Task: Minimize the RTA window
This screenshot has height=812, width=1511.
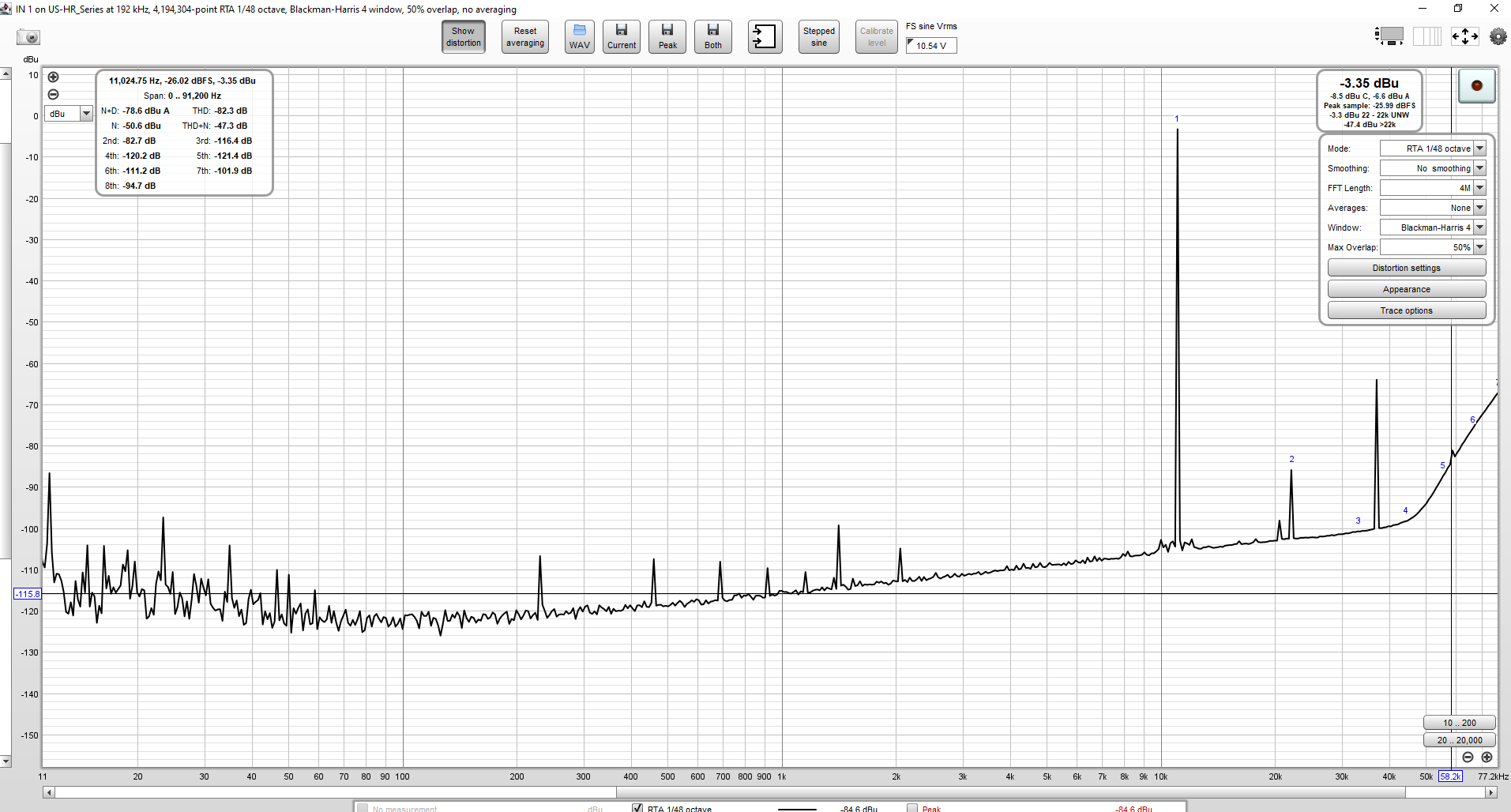Action: point(1422,8)
